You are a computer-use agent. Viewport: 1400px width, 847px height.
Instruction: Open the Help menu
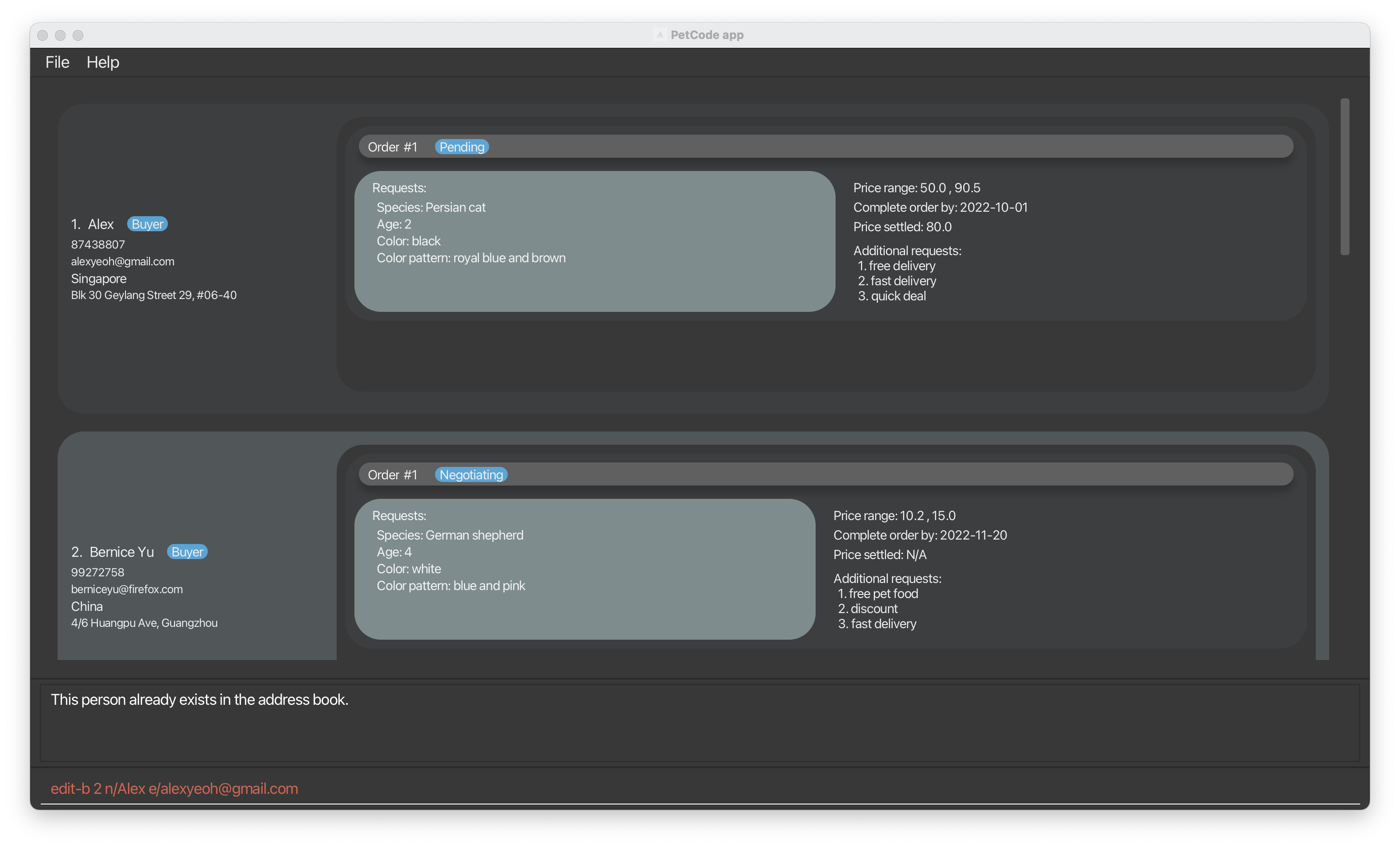click(x=103, y=62)
